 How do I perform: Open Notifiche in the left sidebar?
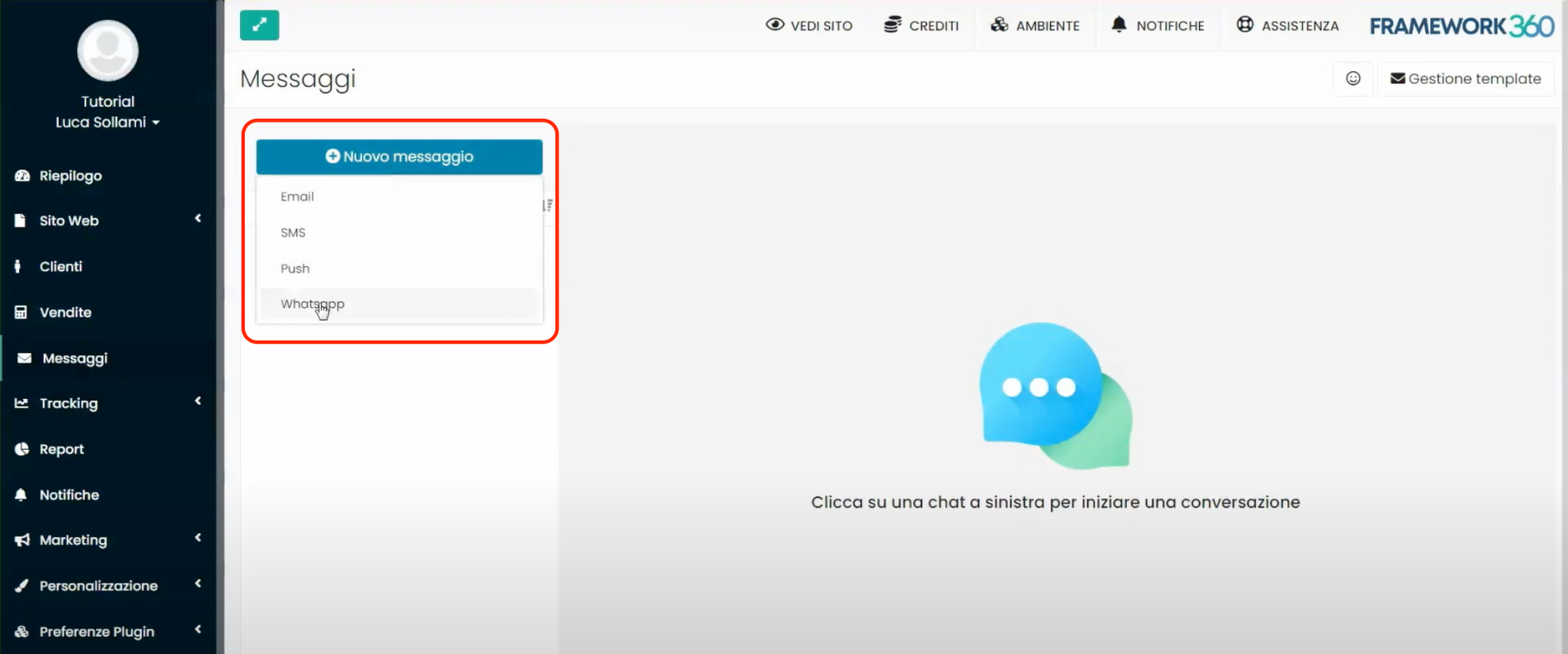[69, 495]
